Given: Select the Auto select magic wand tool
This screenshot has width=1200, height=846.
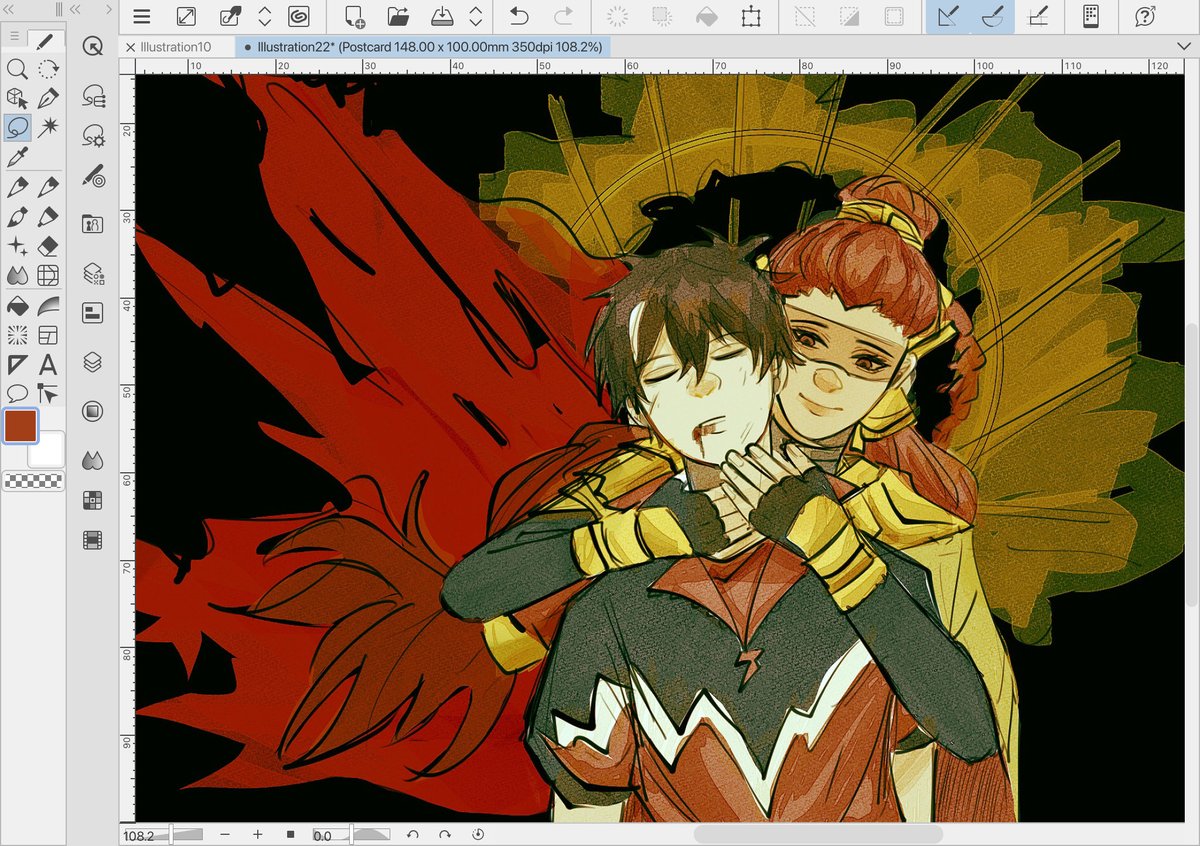Looking at the screenshot, I should [47, 127].
